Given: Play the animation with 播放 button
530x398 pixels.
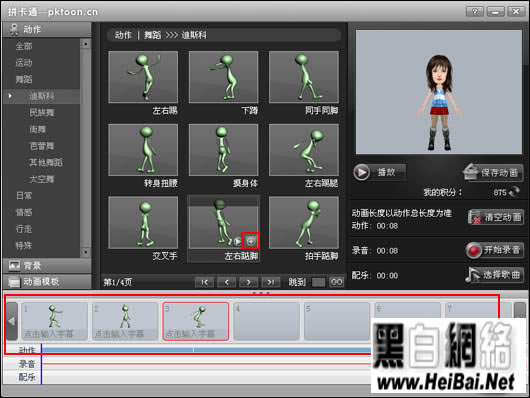Looking at the screenshot, I should coord(379,172).
